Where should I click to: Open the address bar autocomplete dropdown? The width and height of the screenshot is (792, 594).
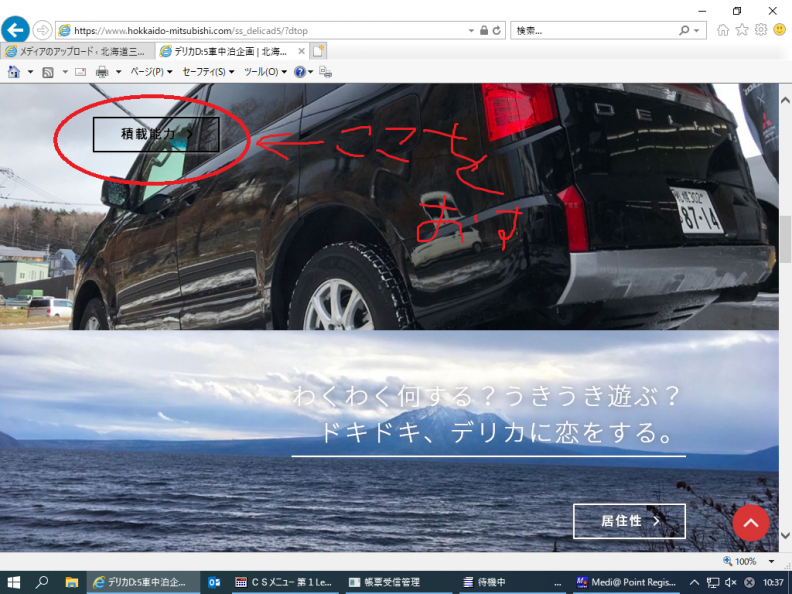pyautogui.click(x=471, y=30)
